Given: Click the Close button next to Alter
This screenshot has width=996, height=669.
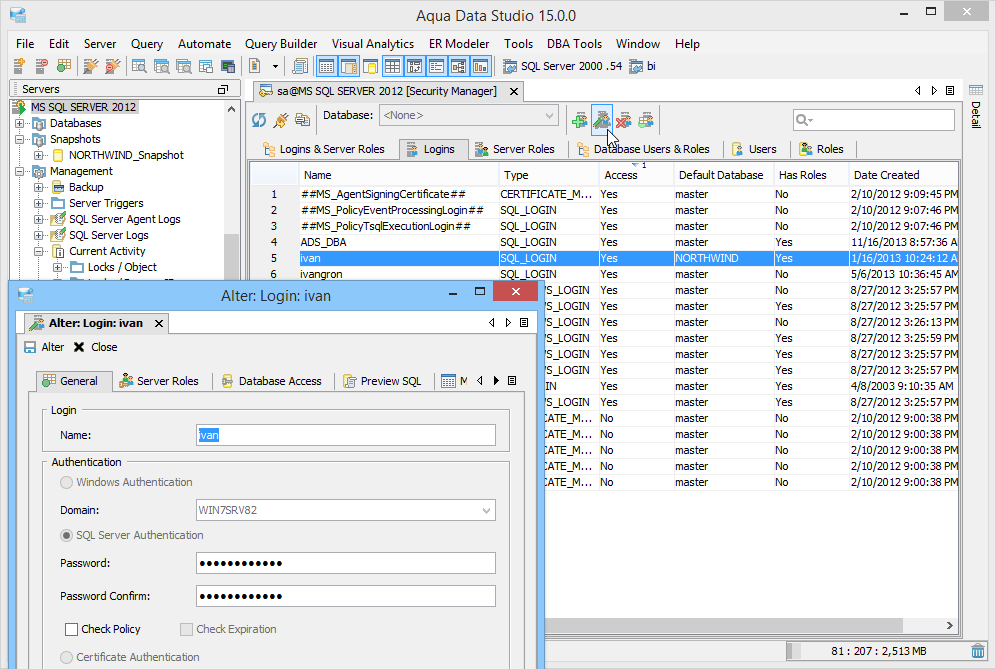Looking at the screenshot, I should 96,347.
